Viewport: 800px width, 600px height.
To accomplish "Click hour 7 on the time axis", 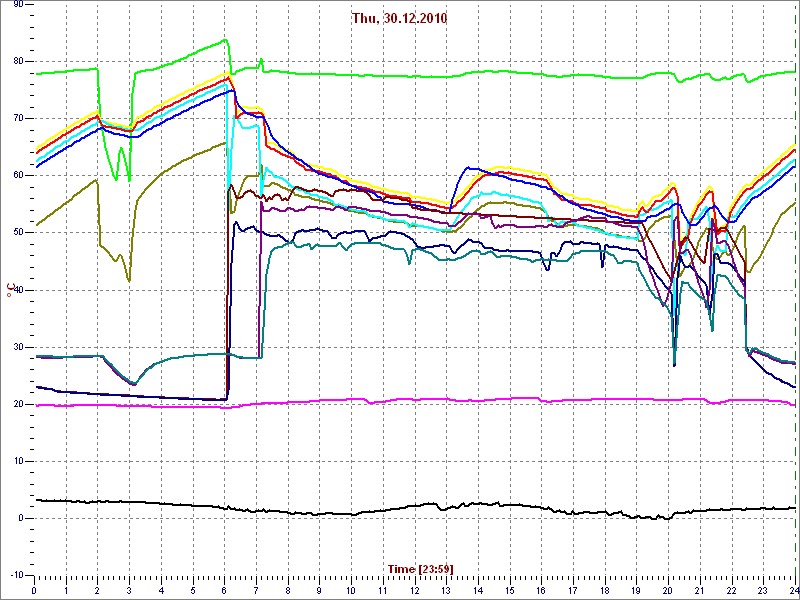I will (x=256, y=591).
